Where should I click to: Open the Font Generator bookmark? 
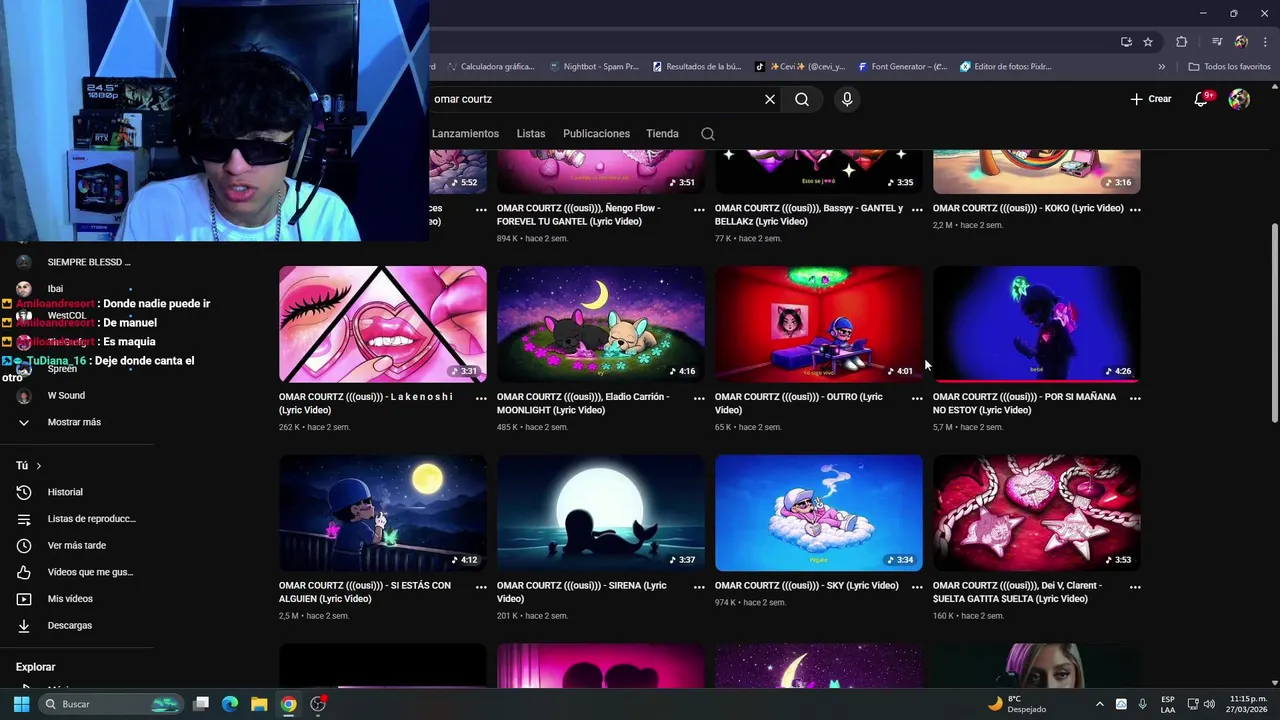point(901,67)
